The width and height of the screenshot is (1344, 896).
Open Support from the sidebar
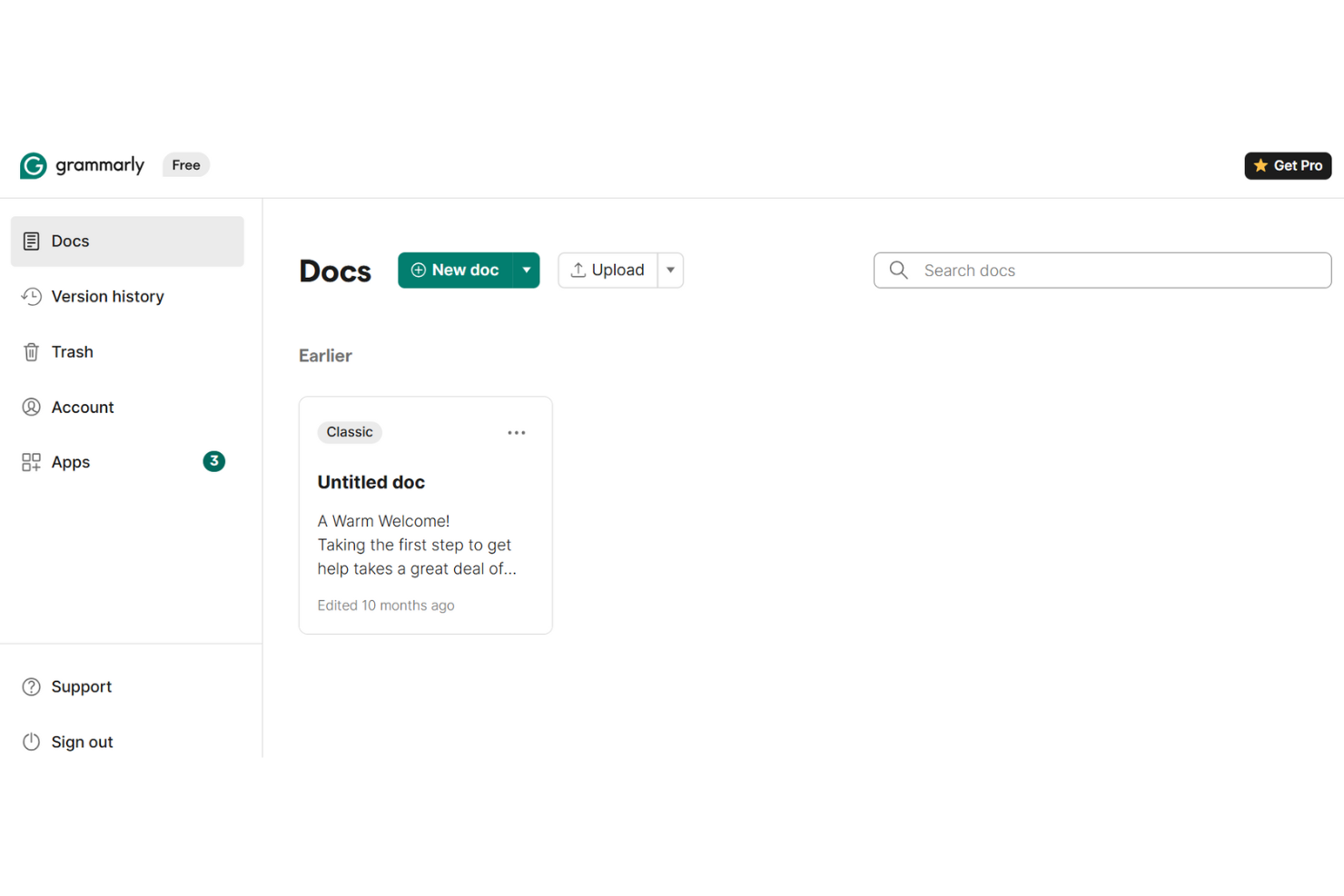tap(127, 687)
